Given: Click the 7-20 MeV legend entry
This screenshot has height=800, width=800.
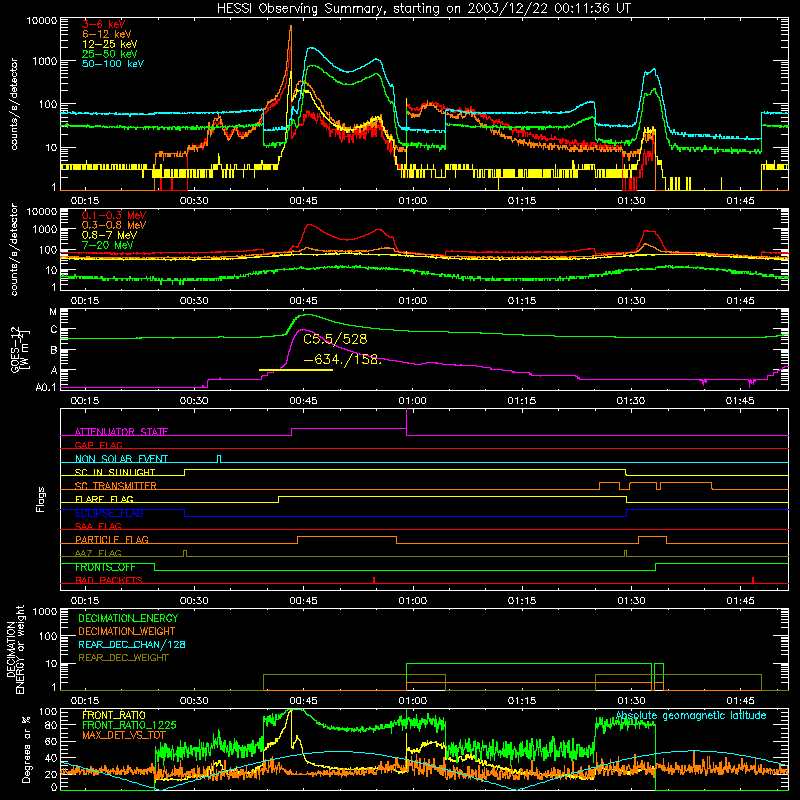Looking at the screenshot, I should pos(108,245).
